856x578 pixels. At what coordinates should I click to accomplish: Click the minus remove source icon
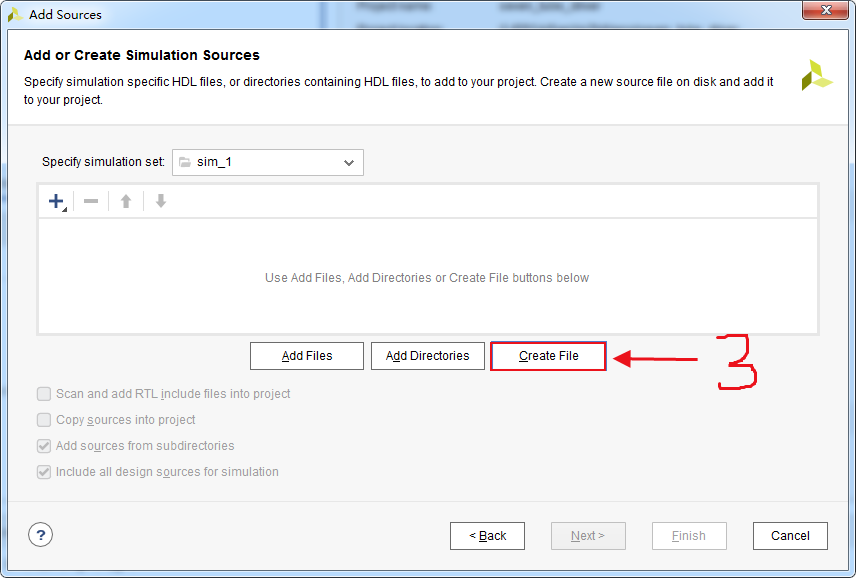tap(91, 201)
